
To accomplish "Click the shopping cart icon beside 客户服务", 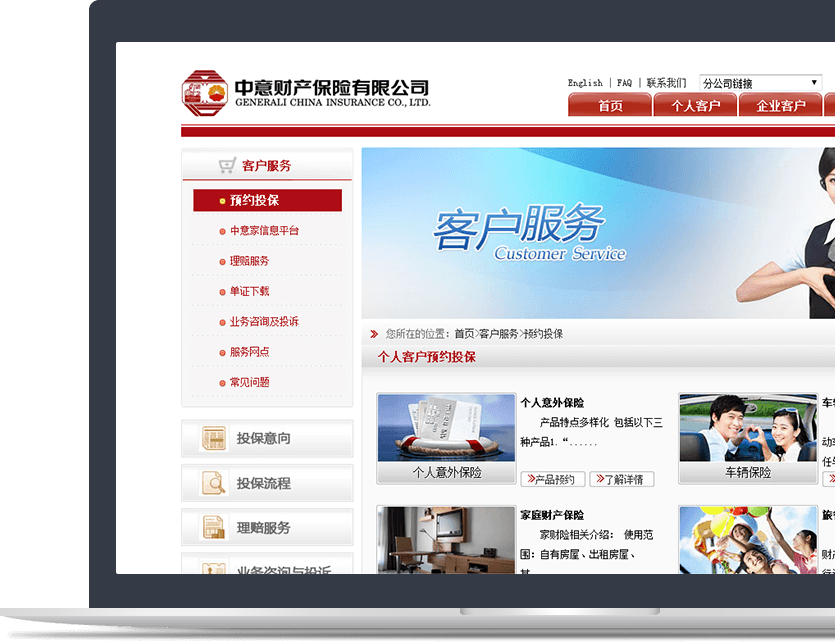I will coord(227,166).
